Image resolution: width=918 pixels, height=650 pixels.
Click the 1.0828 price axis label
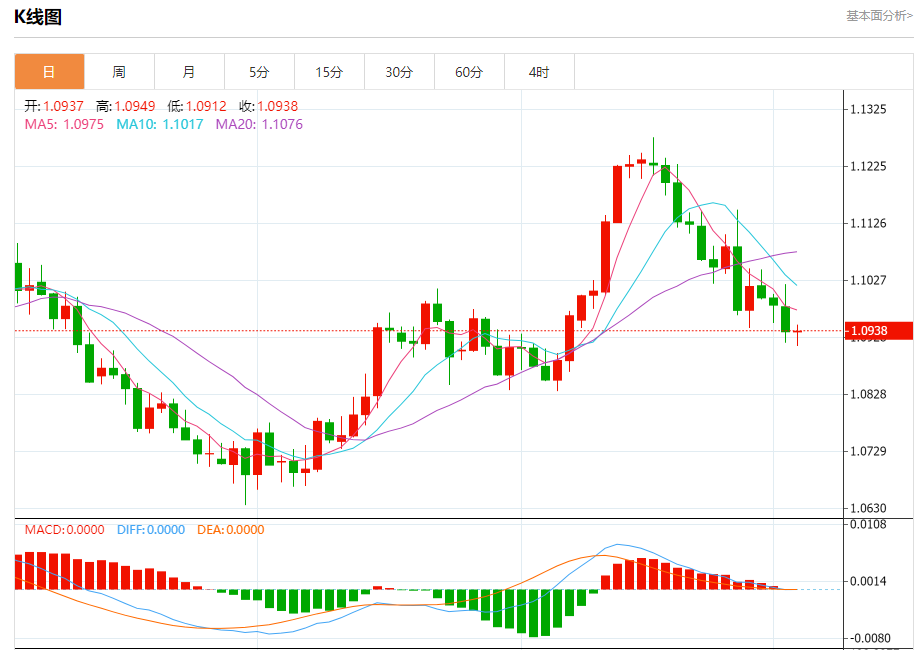point(868,394)
